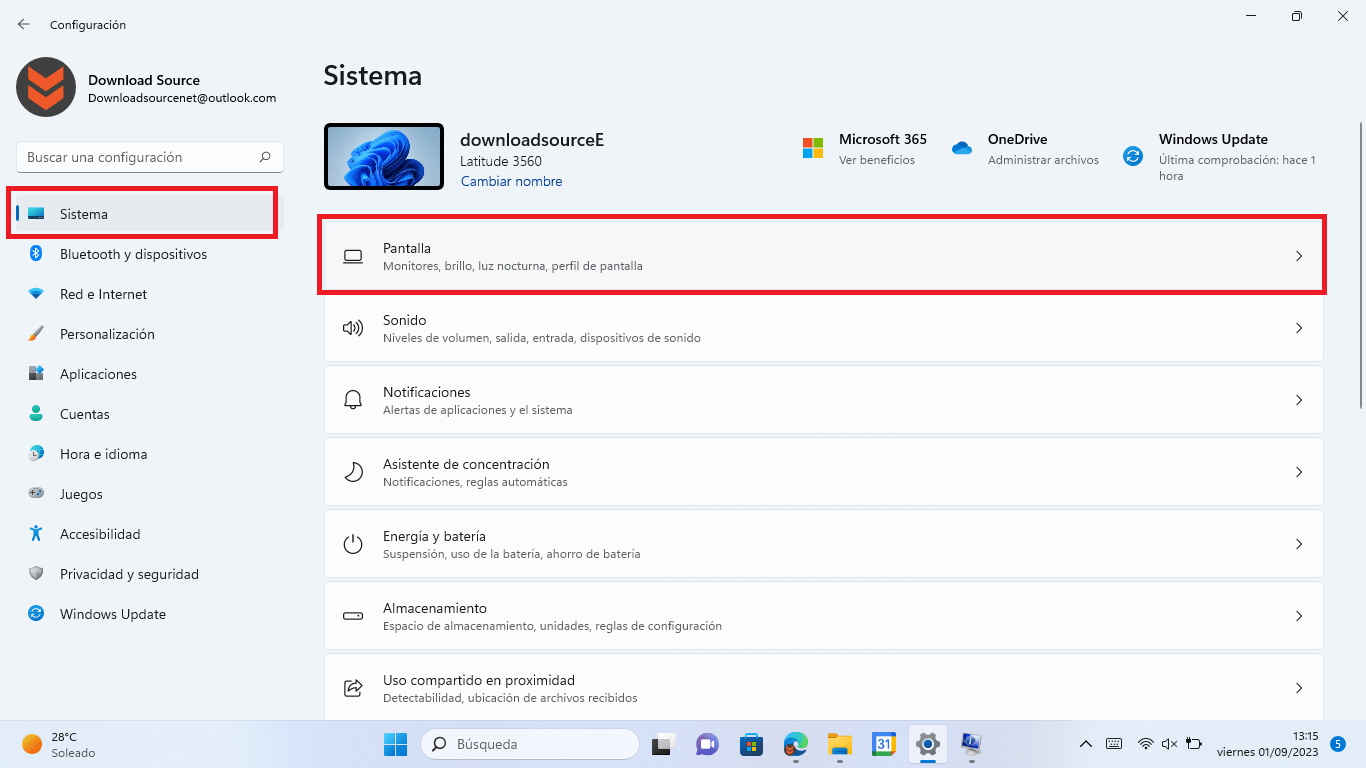Open Microsoft Store from taskbar

pyautogui.click(x=751, y=744)
